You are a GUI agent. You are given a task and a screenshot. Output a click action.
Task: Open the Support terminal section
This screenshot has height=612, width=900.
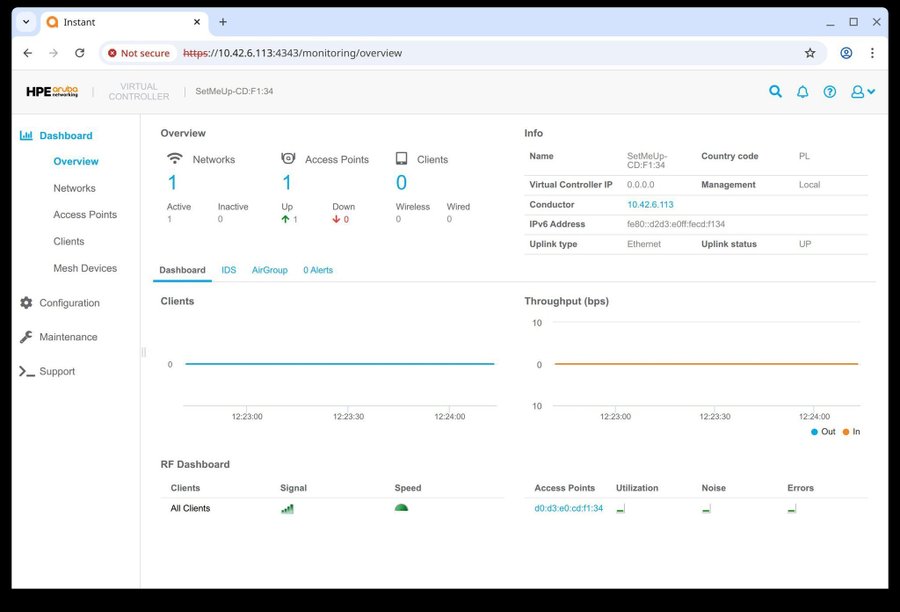[x=56, y=371]
